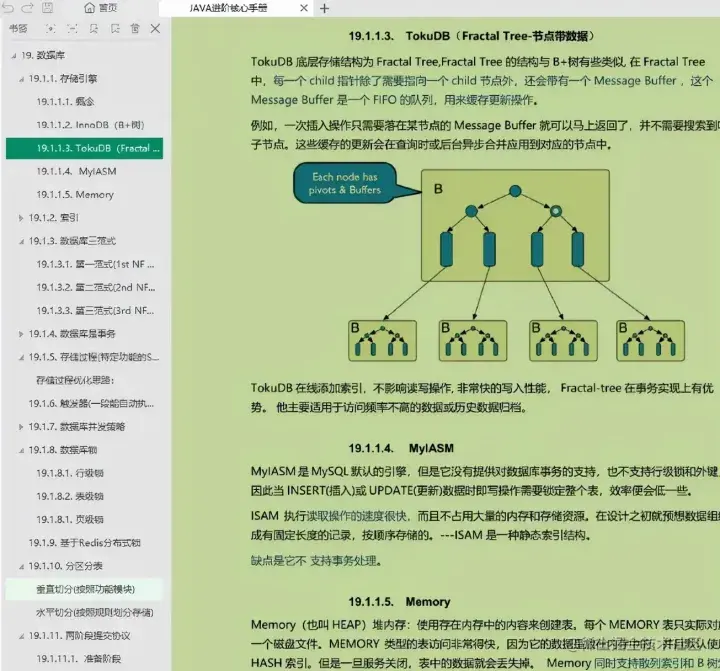Screen dimensions: 720x671
Task: Open bookmark 19.1.6. 触发器
Action: click(91, 404)
